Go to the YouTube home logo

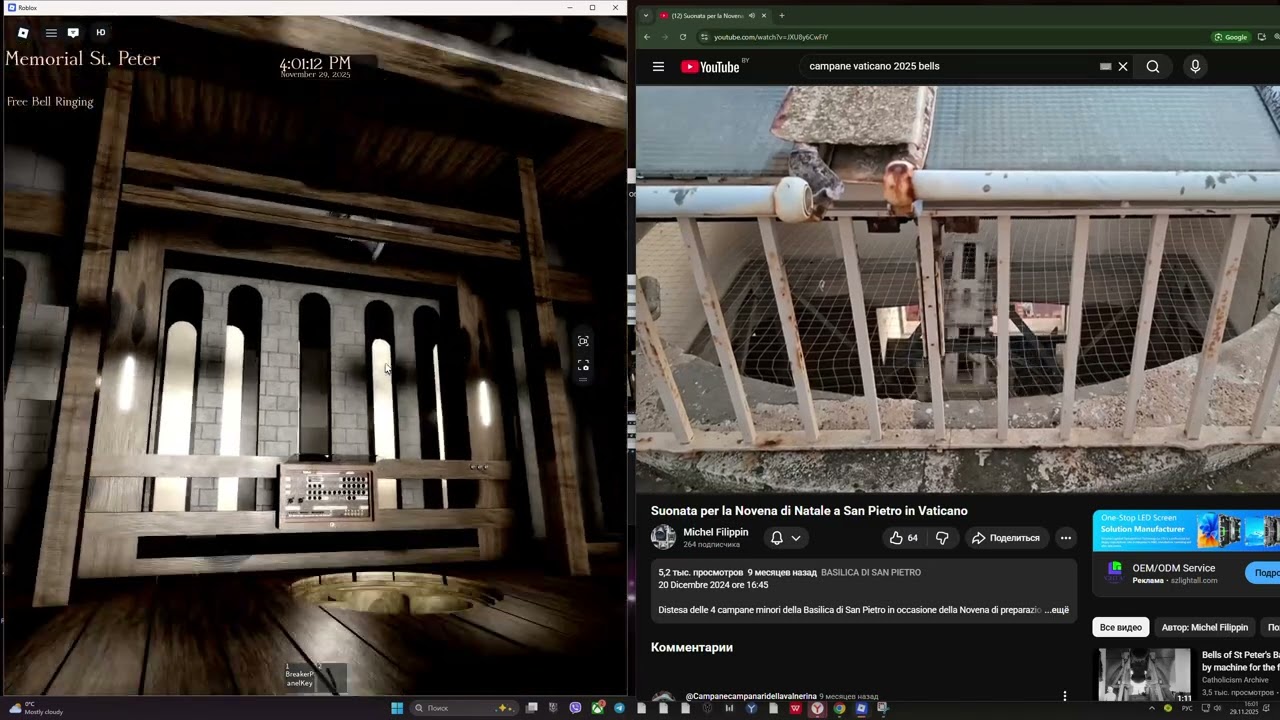coord(711,67)
